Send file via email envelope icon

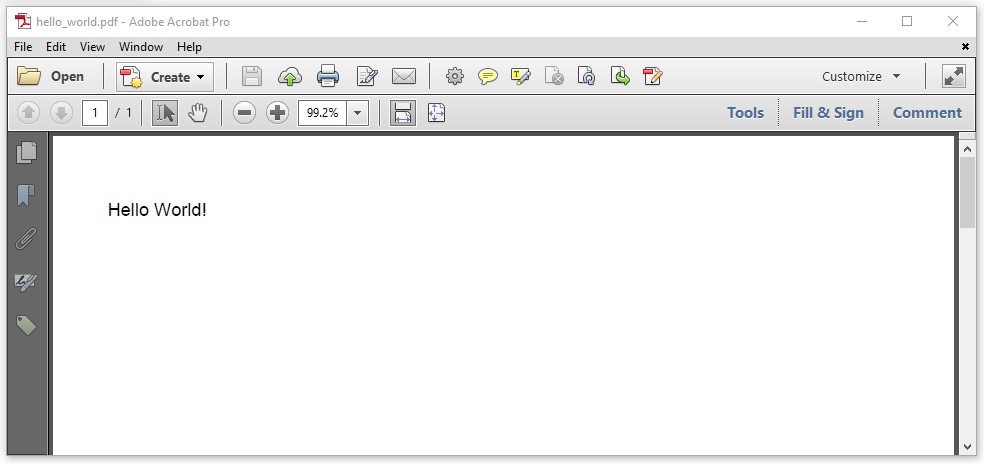coord(404,77)
